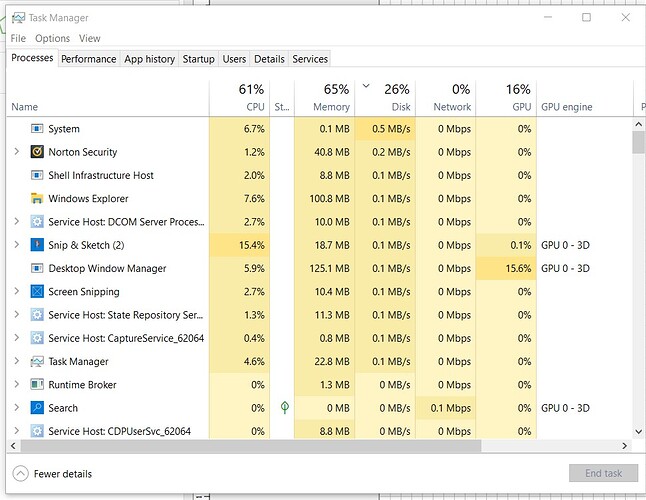Click the vertical scrollbar thumb
This screenshot has width=646, height=500.
pyautogui.click(x=639, y=142)
